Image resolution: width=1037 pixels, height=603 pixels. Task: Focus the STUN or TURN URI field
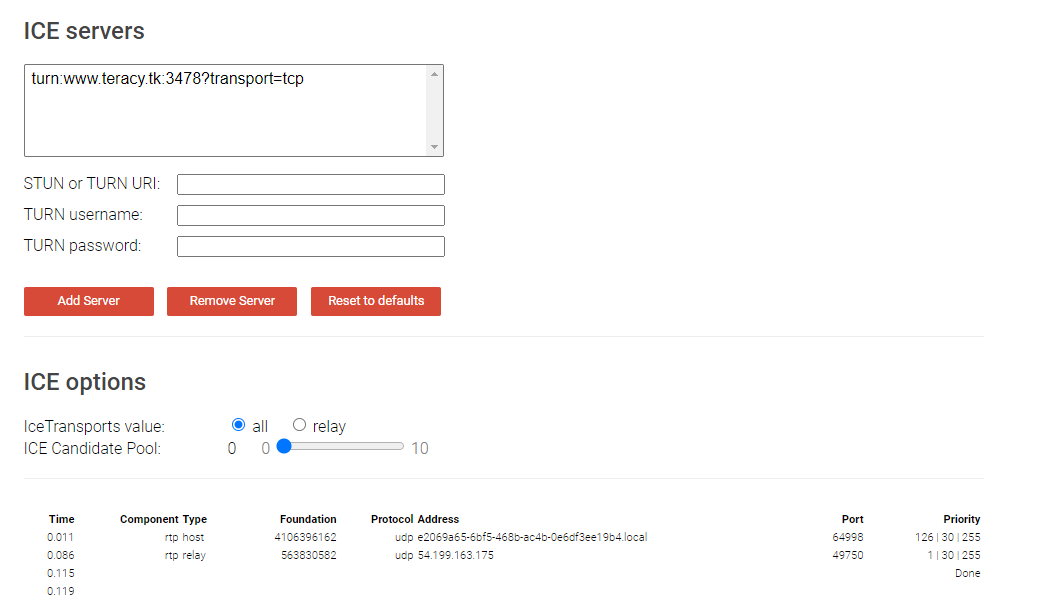(x=311, y=184)
